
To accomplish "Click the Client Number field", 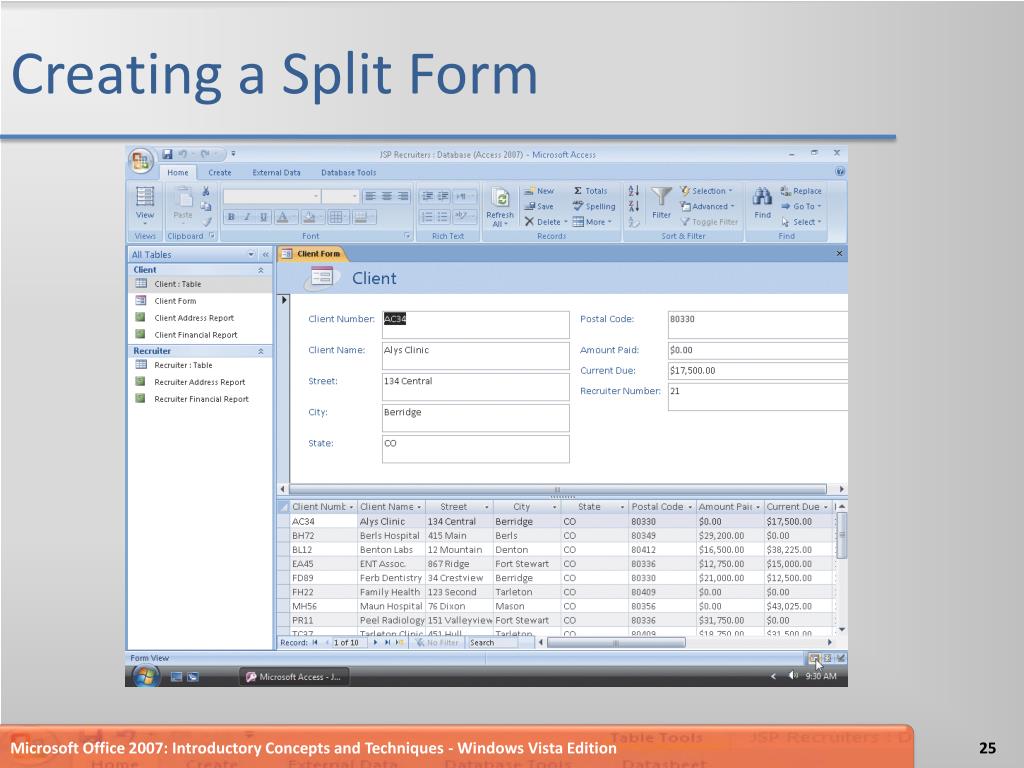I will tap(475, 325).
